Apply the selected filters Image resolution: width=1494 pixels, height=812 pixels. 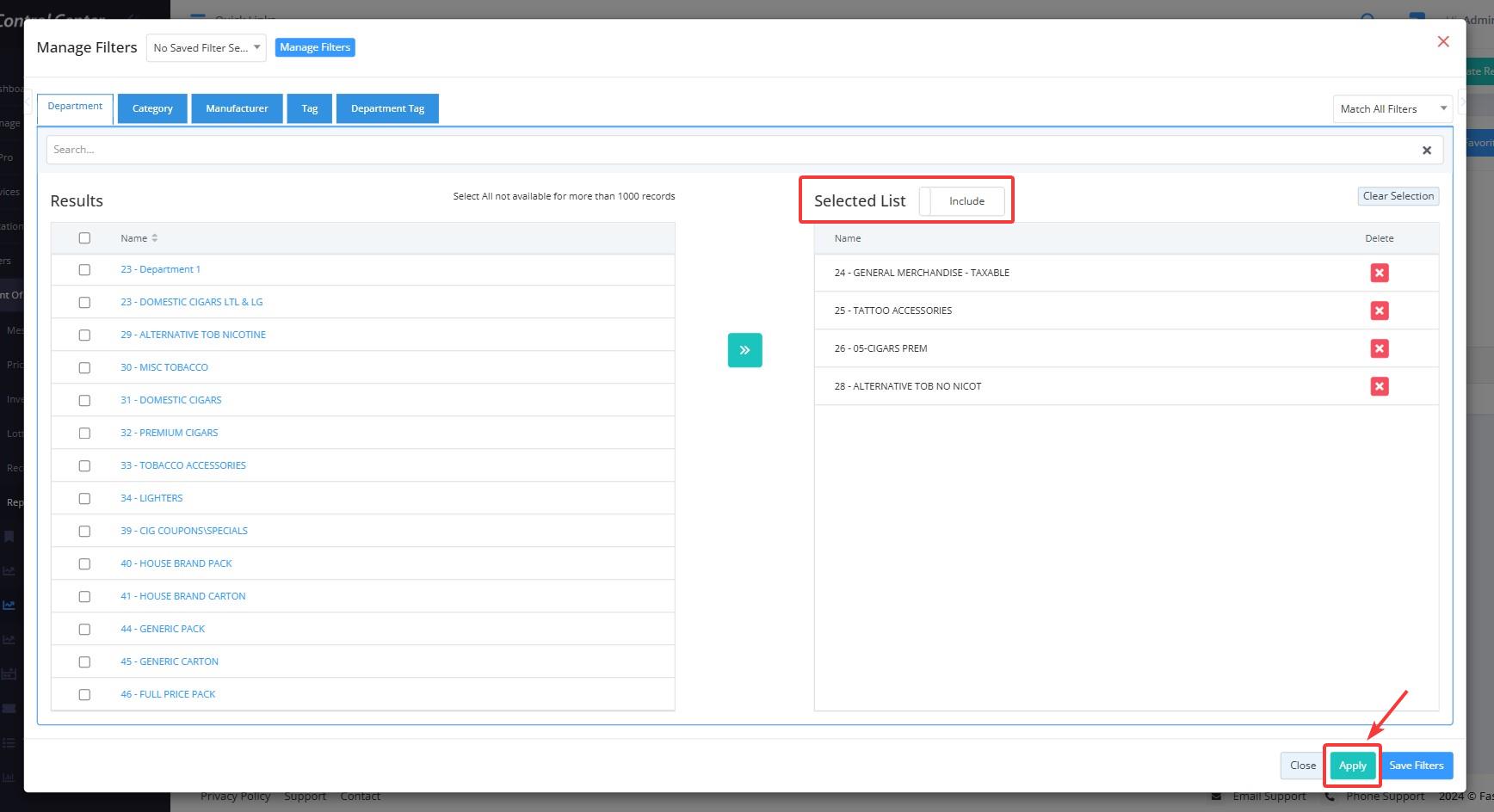pos(1352,766)
